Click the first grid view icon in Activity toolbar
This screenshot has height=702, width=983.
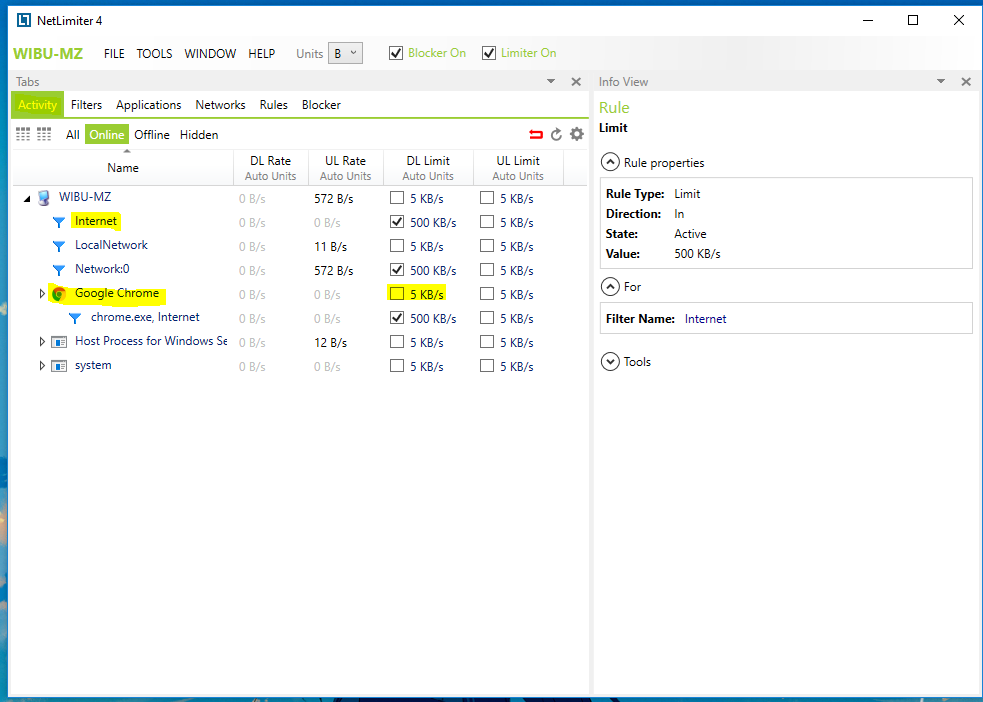23,134
